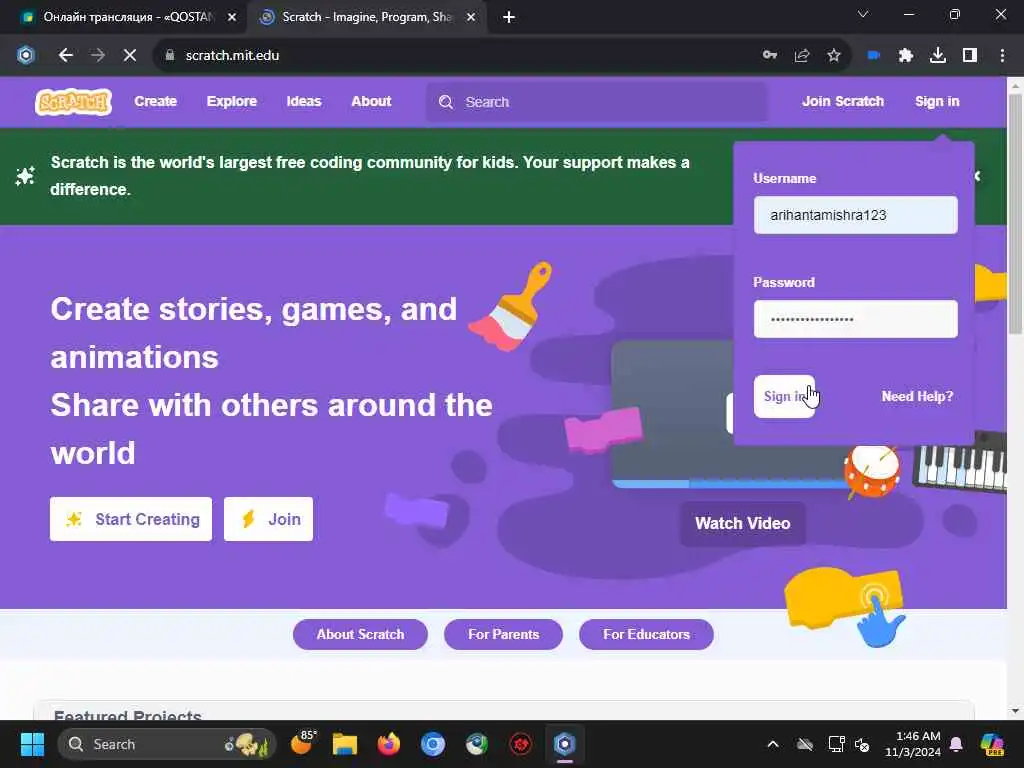Image resolution: width=1024 pixels, height=768 pixels.
Task: Open a new browser tab
Action: [x=509, y=18]
